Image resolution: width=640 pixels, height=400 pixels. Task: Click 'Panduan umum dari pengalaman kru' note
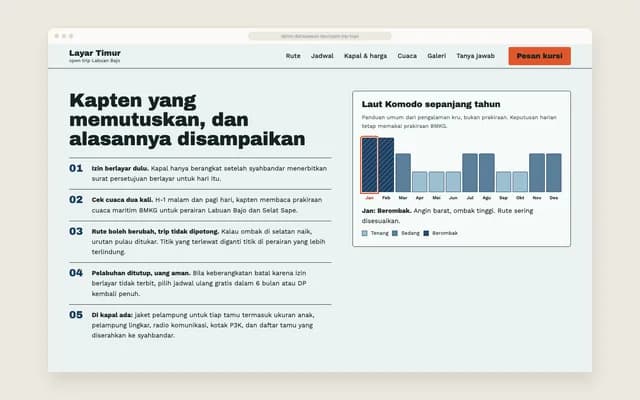459,122
